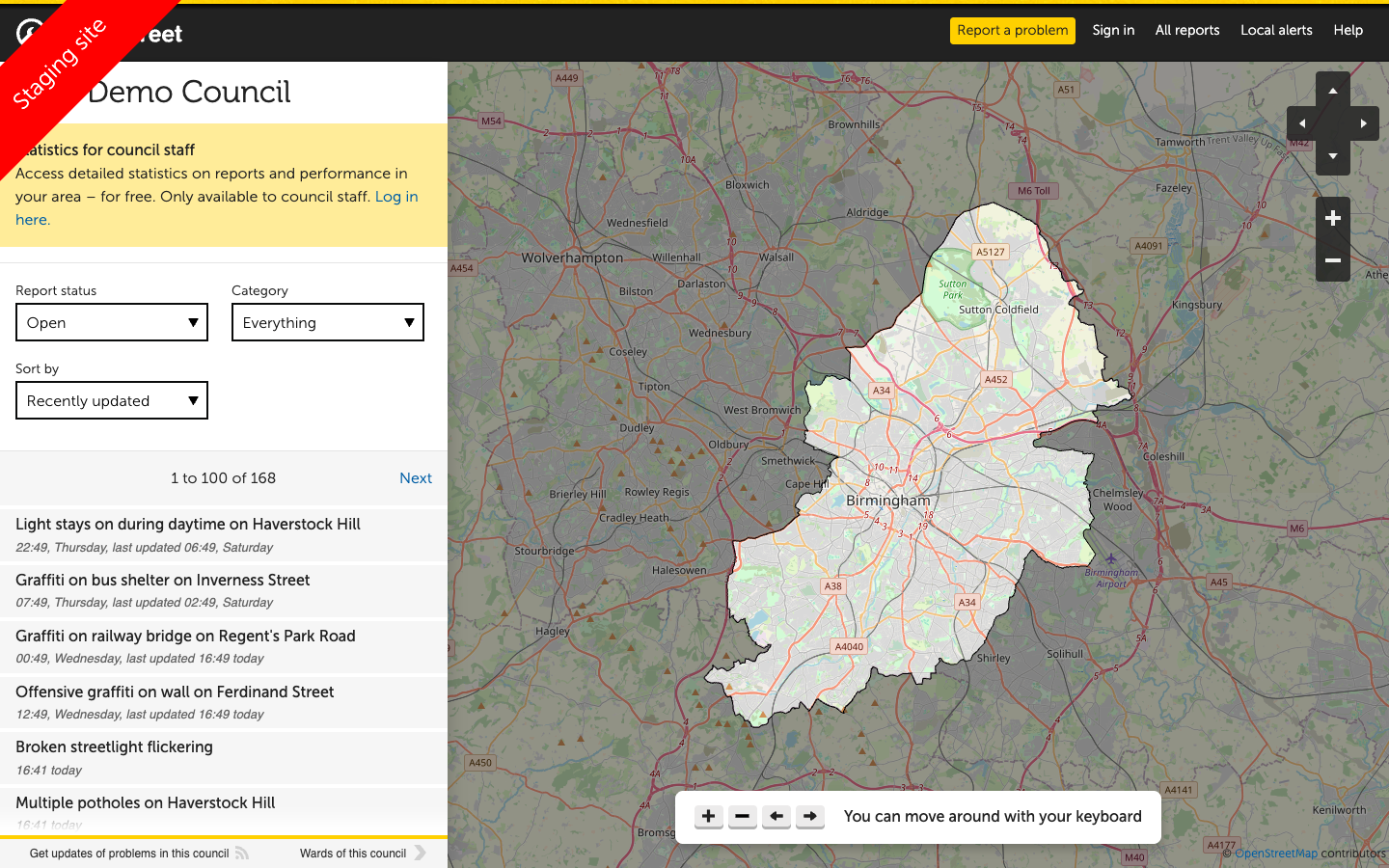
Task: Pan the map left using the arrow control
Action: [x=1301, y=122]
